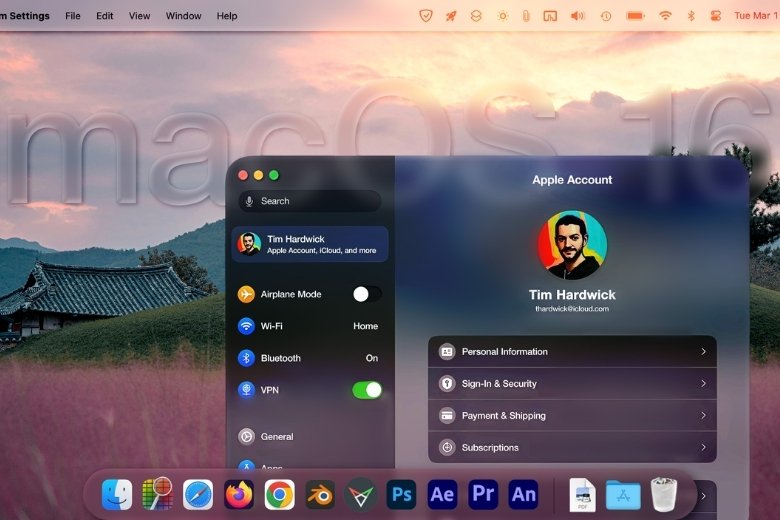The width and height of the screenshot is (780, 520).
Task: Click the brightness sun menu bar icon
Action: [x=502, y=16]
